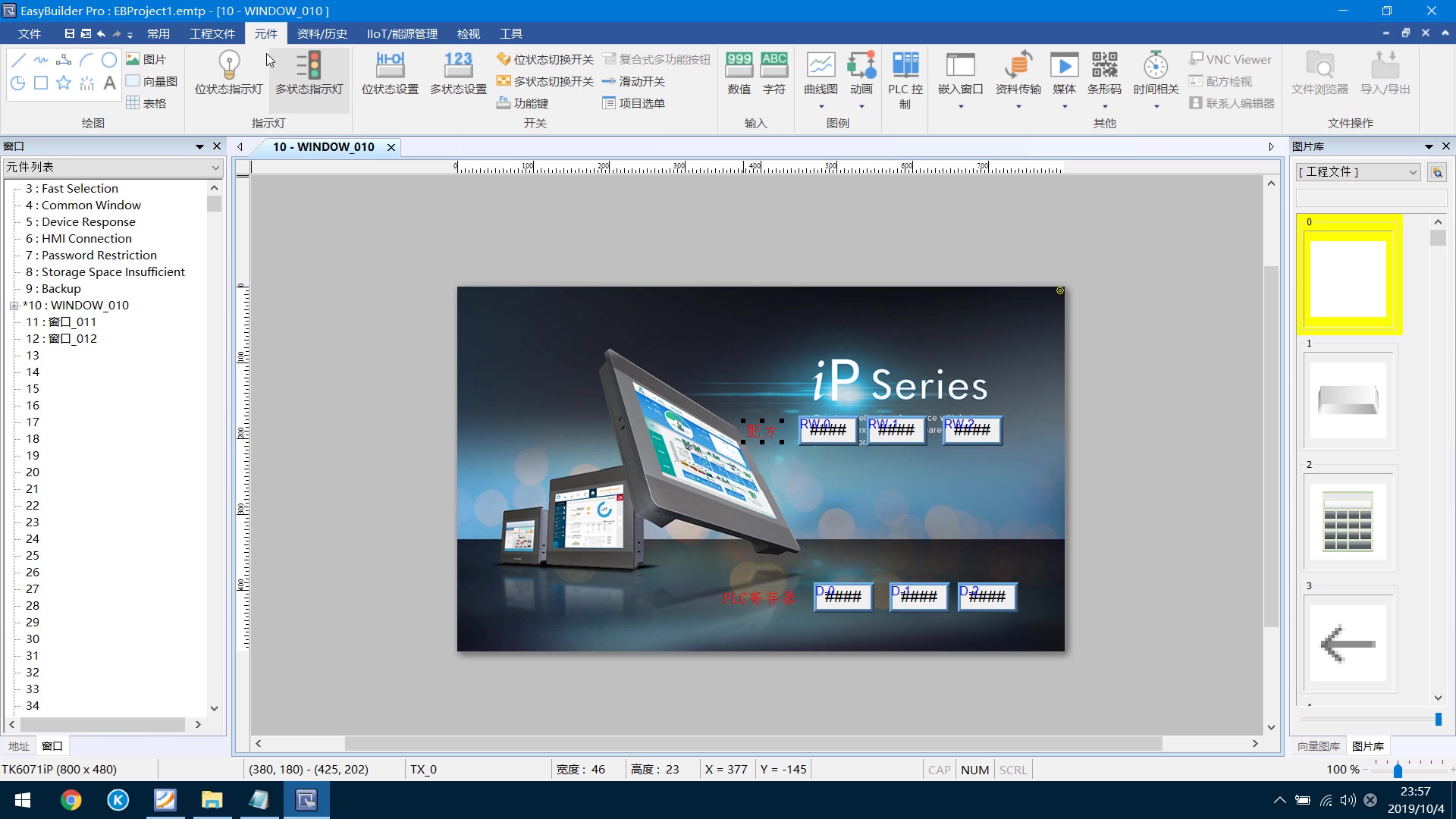Select the 位状态指示灯 bit lamp icon
1456x819 pixels.
(x=228, y=74)
